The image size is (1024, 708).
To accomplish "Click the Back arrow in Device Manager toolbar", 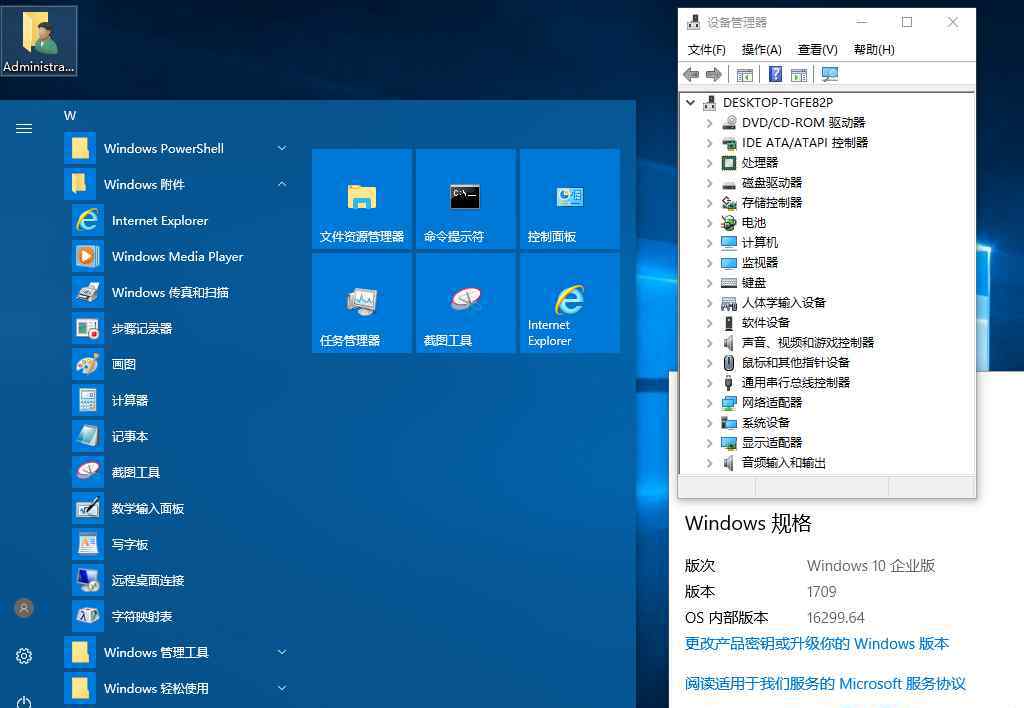I will (691, 74).
